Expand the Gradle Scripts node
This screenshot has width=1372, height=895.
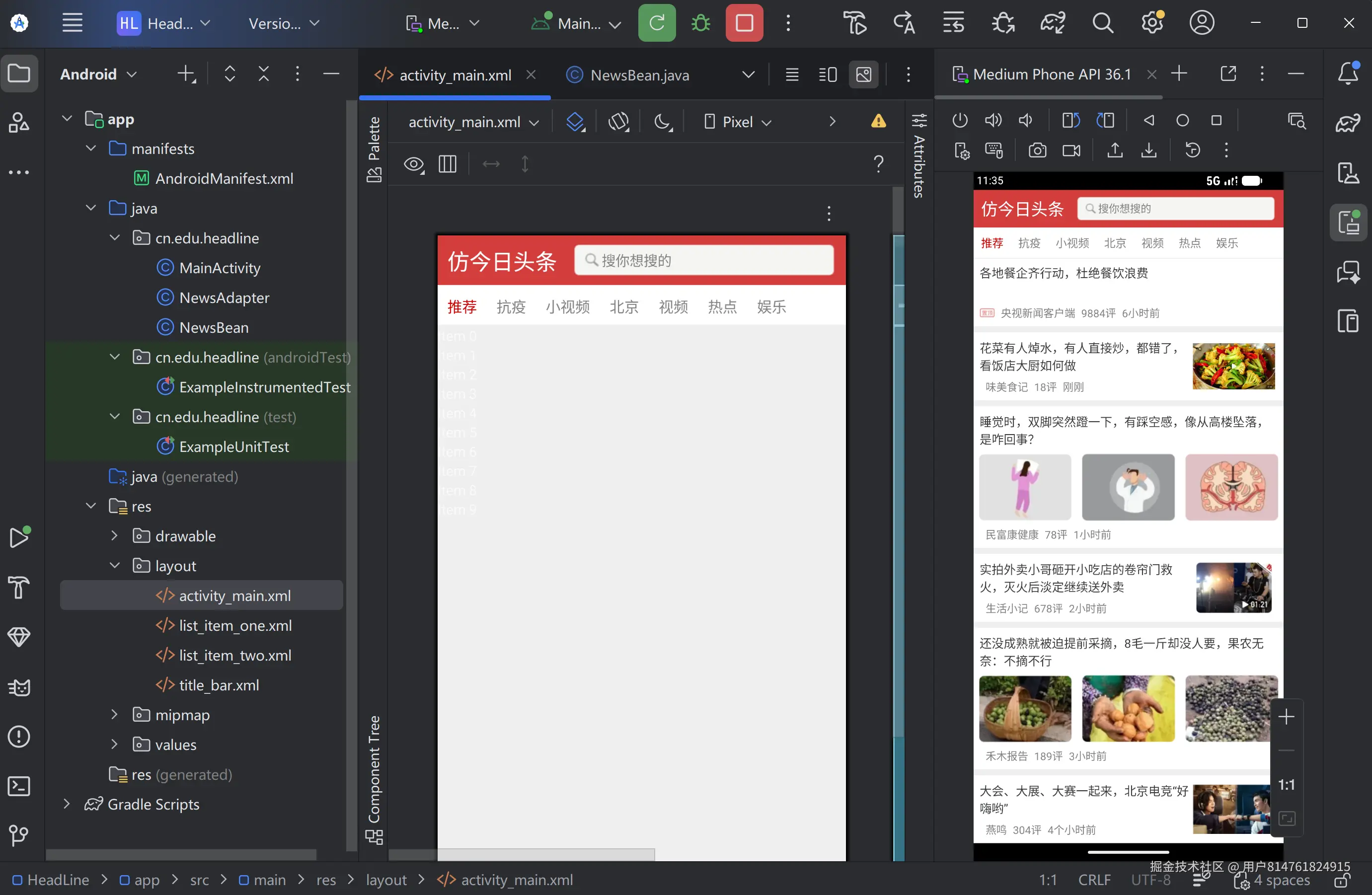(x=66, y=804)
